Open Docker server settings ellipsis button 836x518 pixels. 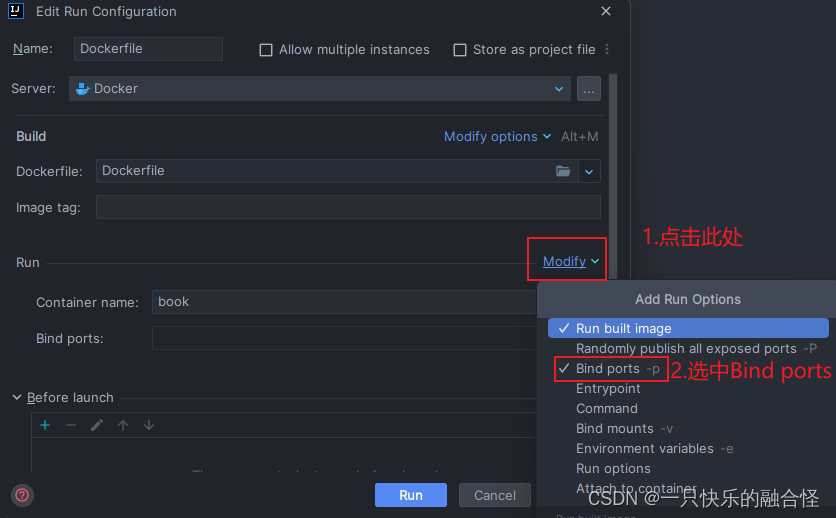(x=589, y=88)
